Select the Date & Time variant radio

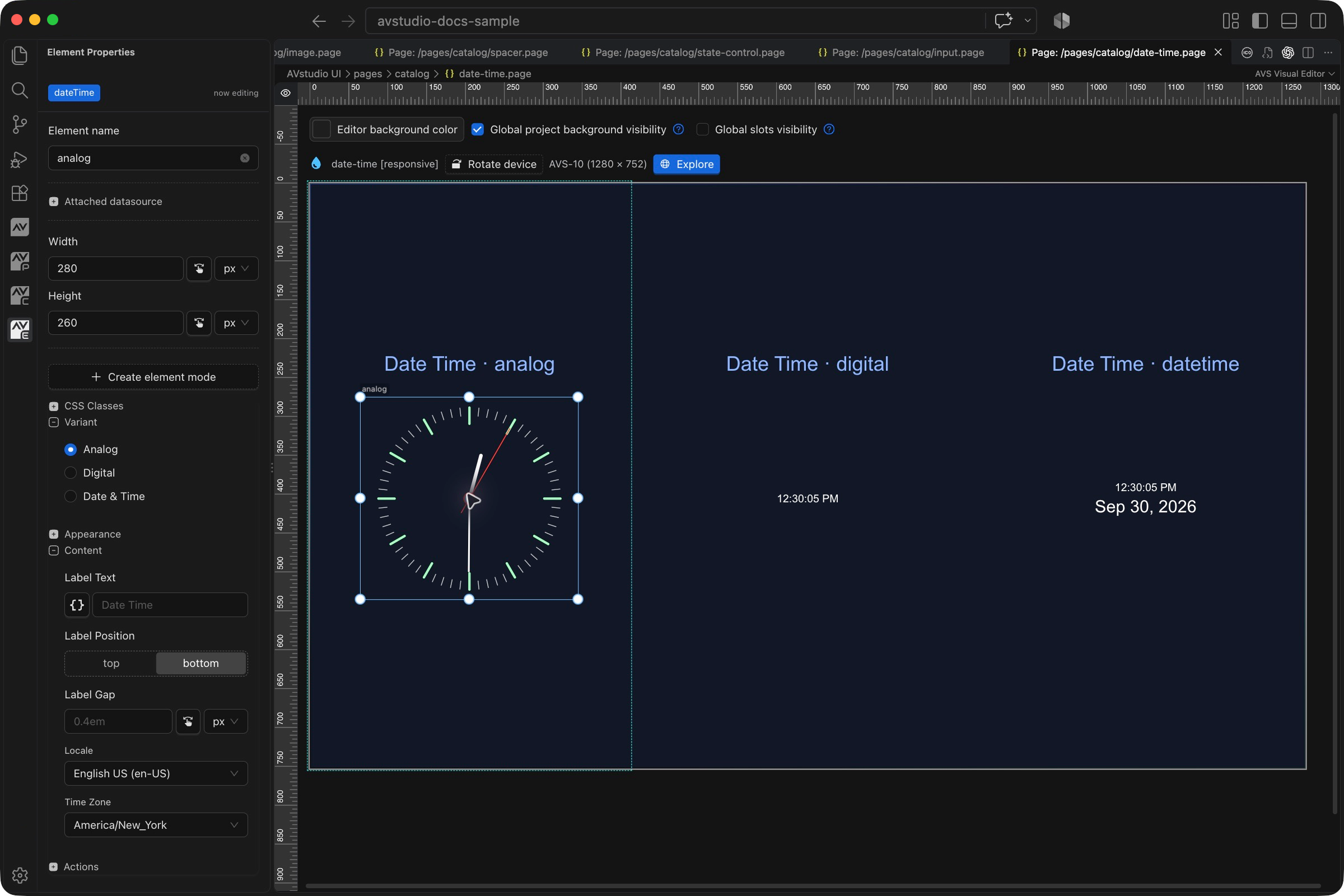pos(71,497)
